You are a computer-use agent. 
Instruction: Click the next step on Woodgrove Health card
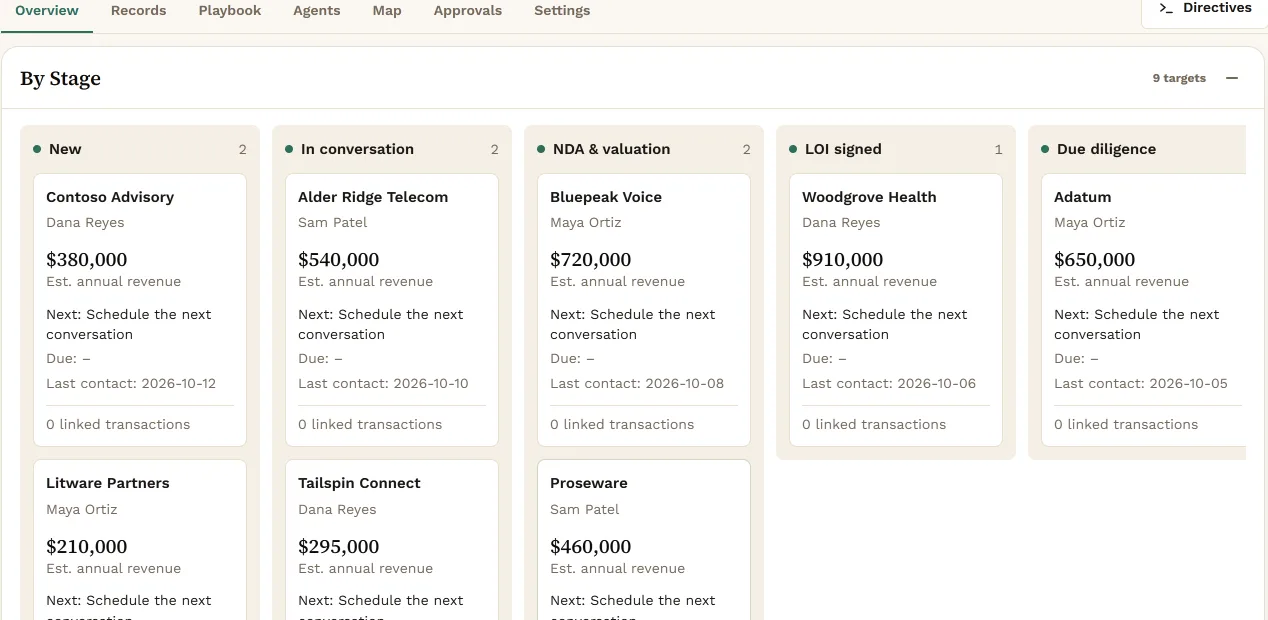885,324
